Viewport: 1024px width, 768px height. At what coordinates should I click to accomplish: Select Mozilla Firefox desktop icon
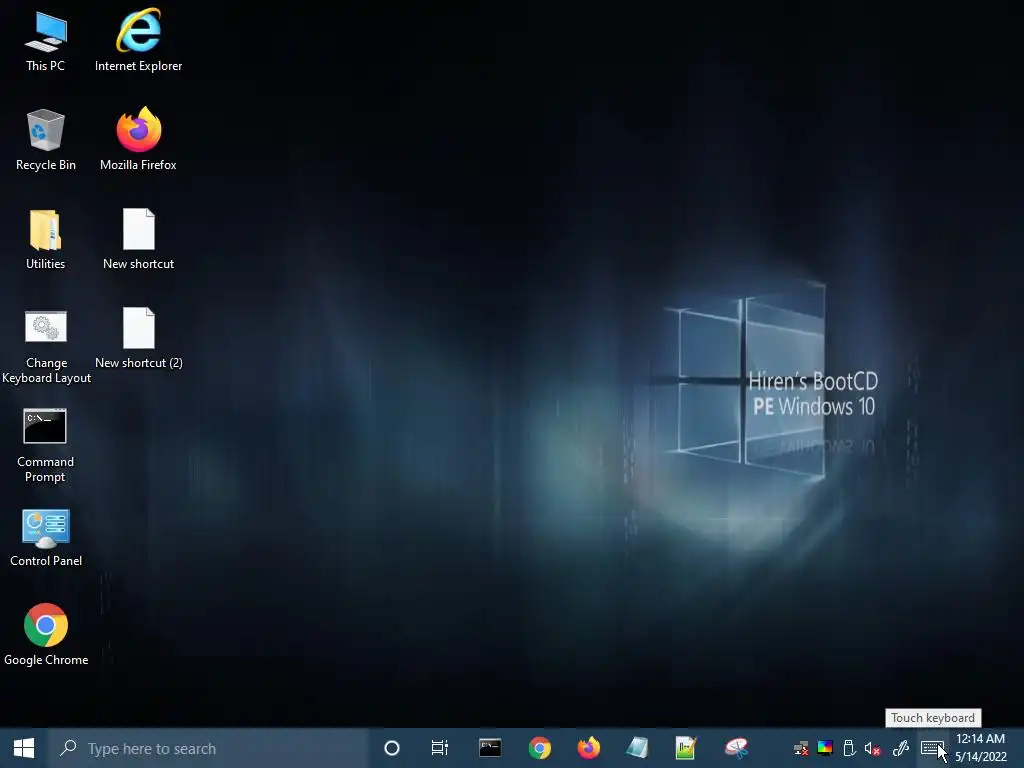[x=138, y=140]
